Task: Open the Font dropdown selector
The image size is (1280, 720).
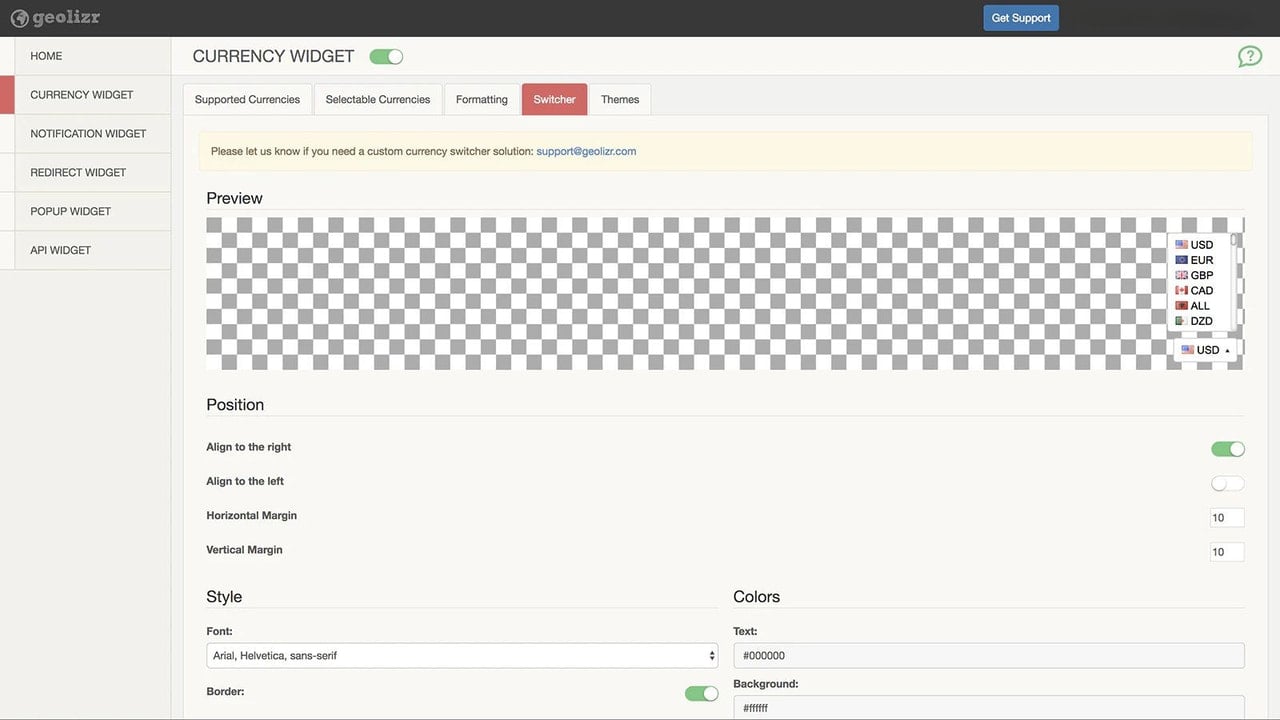Action: [x=462, y=656]
